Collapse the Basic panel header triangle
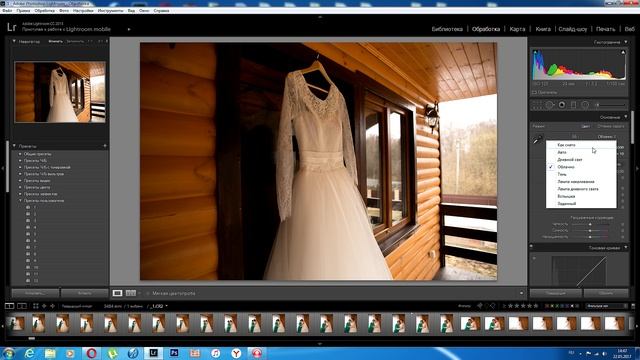 tap(625, 117)
